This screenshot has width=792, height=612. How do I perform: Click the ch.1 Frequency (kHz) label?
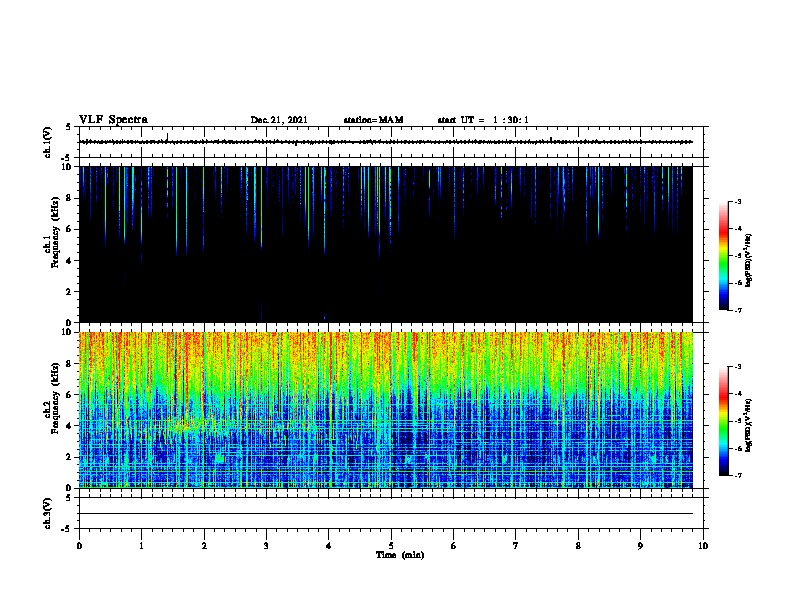click(51, 233)
